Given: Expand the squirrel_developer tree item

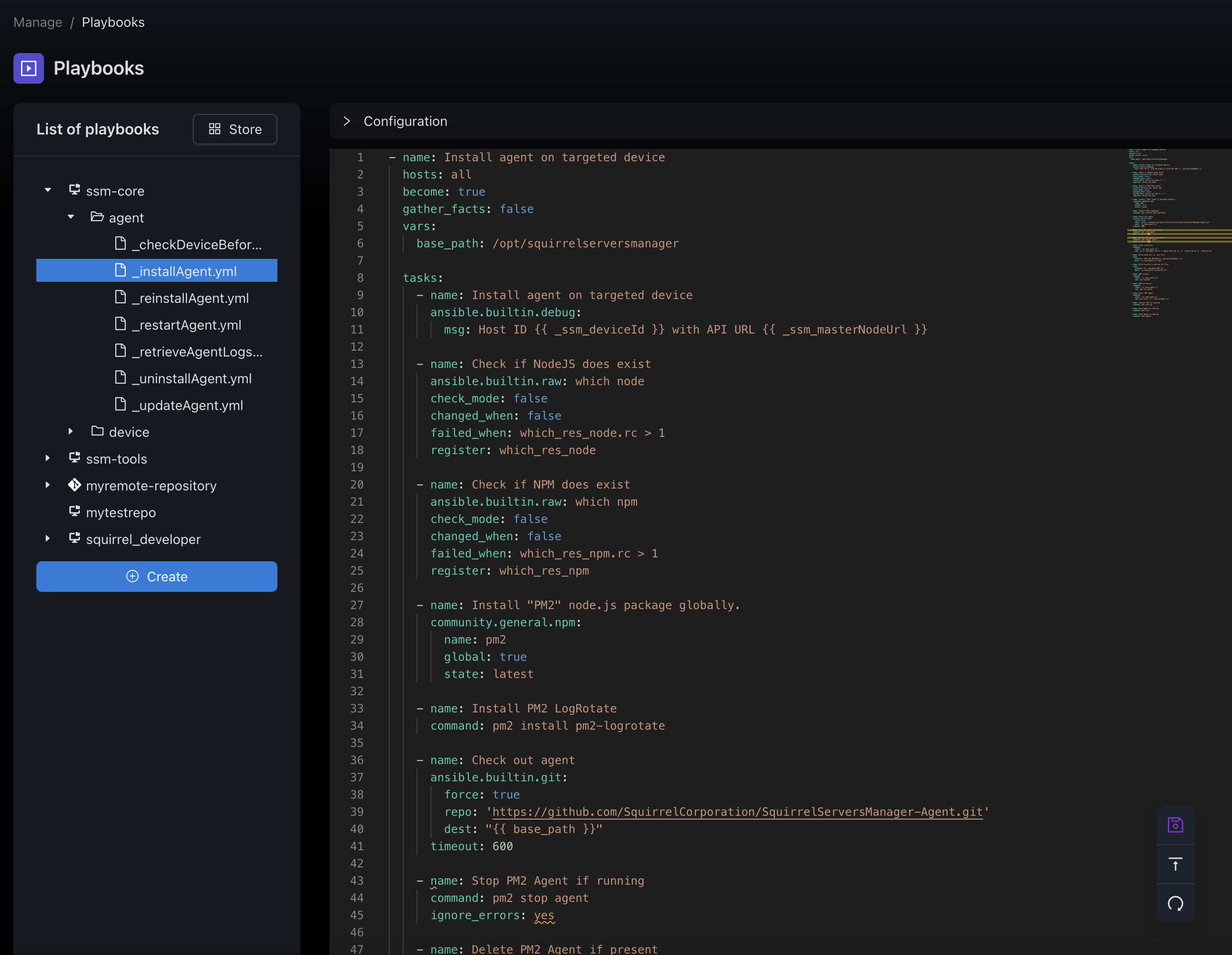Looking at the screenshot, I should 47,538.
